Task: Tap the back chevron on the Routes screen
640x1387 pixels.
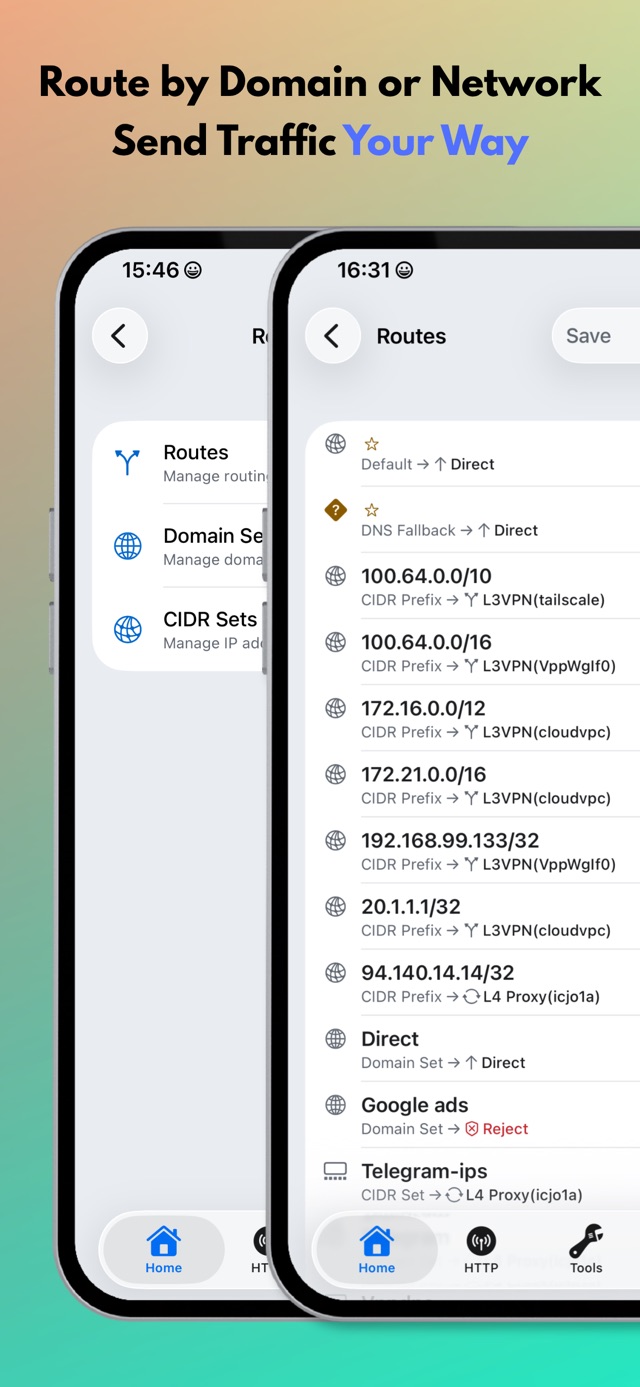Action: [332, 336]
